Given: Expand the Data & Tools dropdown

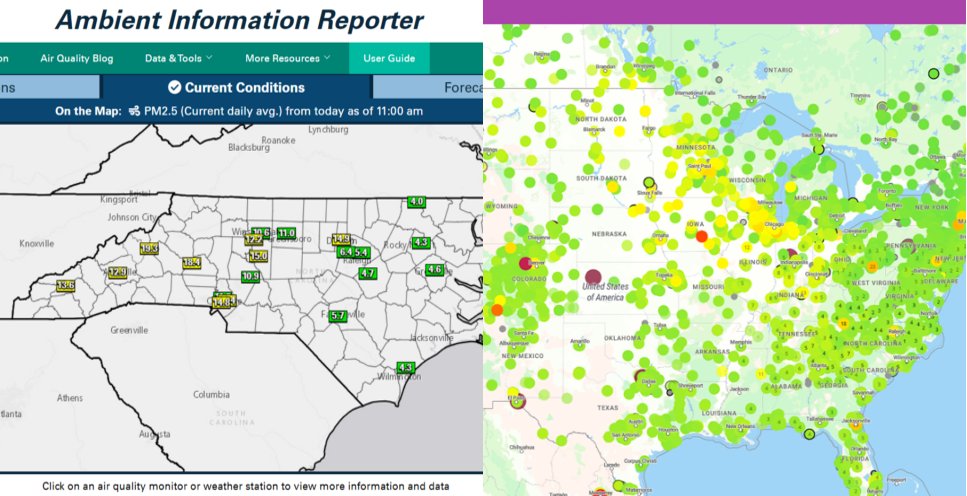Looking at the screenshot, I should 179,59.
